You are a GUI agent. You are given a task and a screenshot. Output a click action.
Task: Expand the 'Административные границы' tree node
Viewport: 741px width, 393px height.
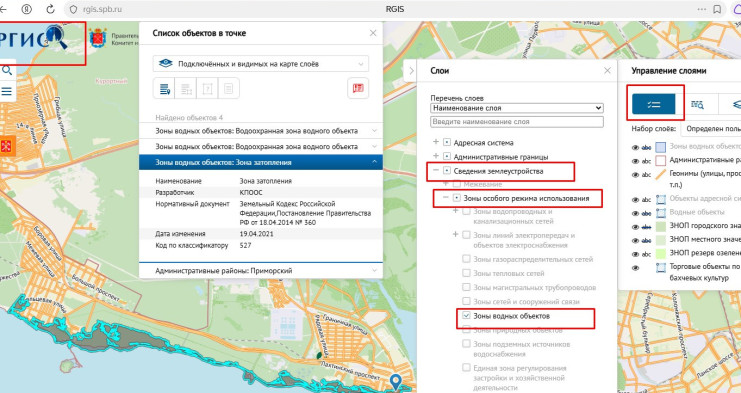[x=436, y=156]
